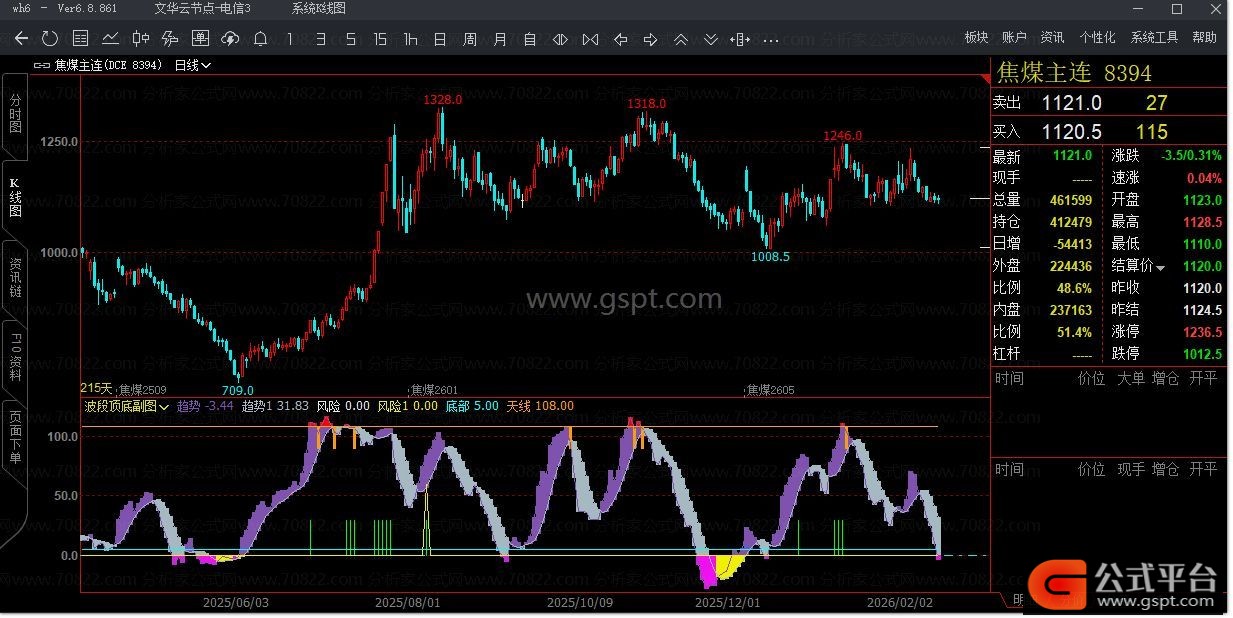Click the refresh icon in the toolbar

50,39
